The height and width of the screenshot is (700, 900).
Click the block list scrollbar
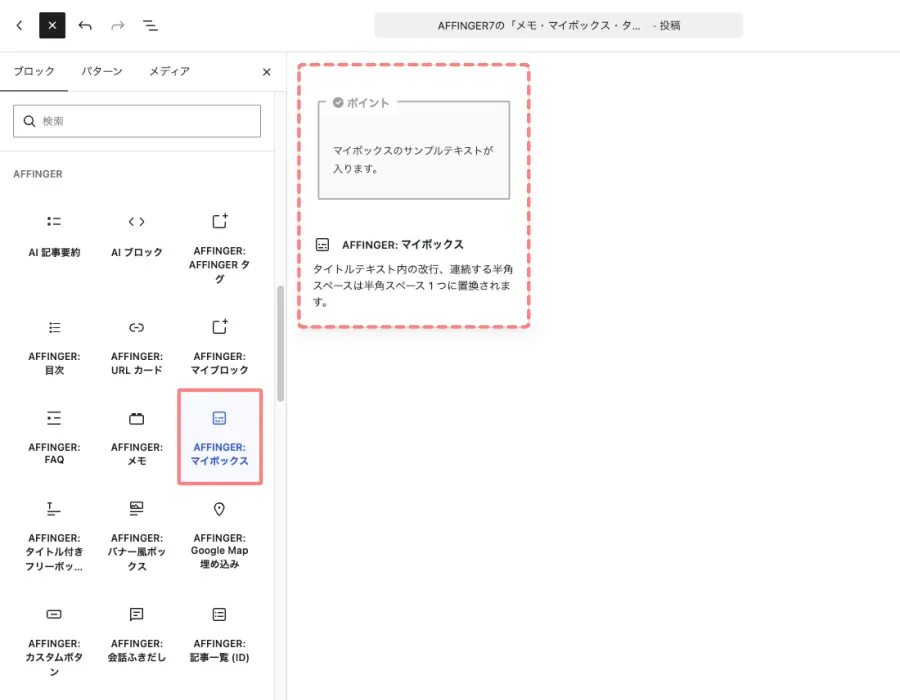coord(280,343)
